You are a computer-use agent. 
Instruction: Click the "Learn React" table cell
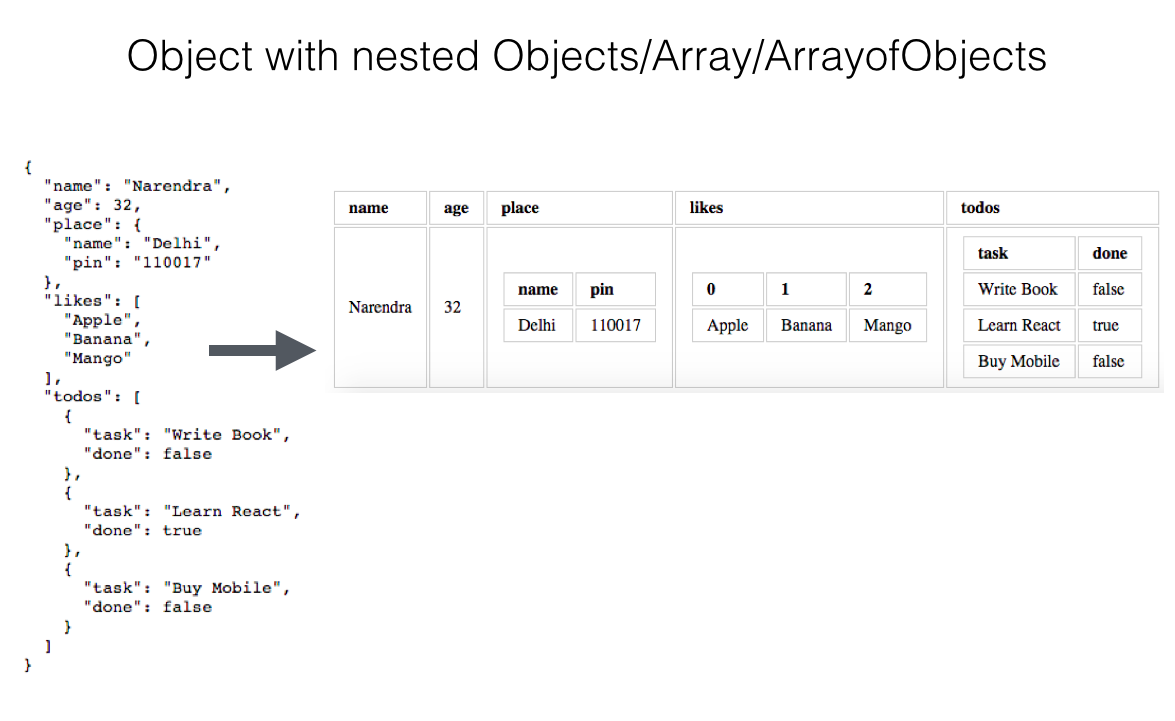point(1019,325)
